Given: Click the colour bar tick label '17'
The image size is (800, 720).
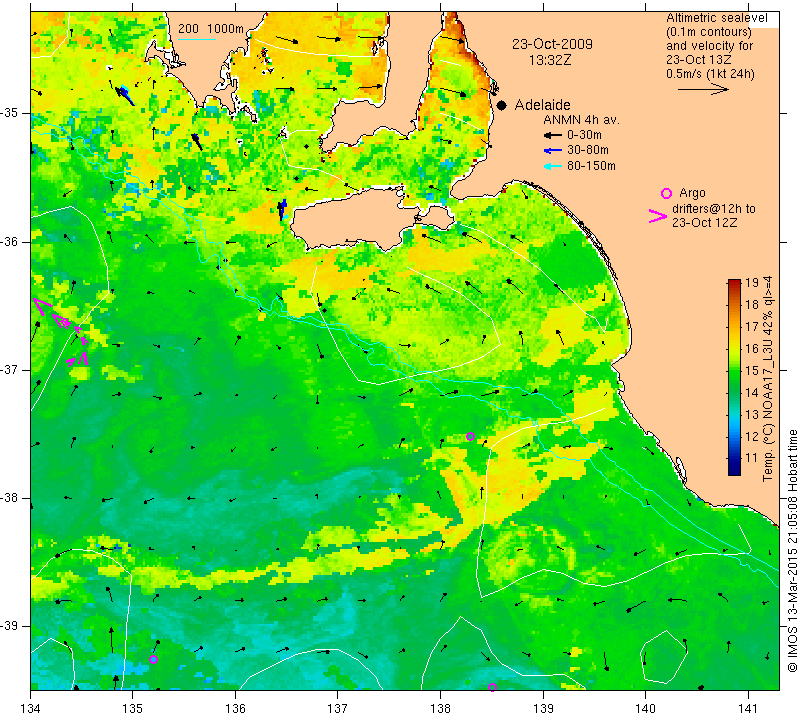Looking at the screenshot, I should [x=752, y=327].
